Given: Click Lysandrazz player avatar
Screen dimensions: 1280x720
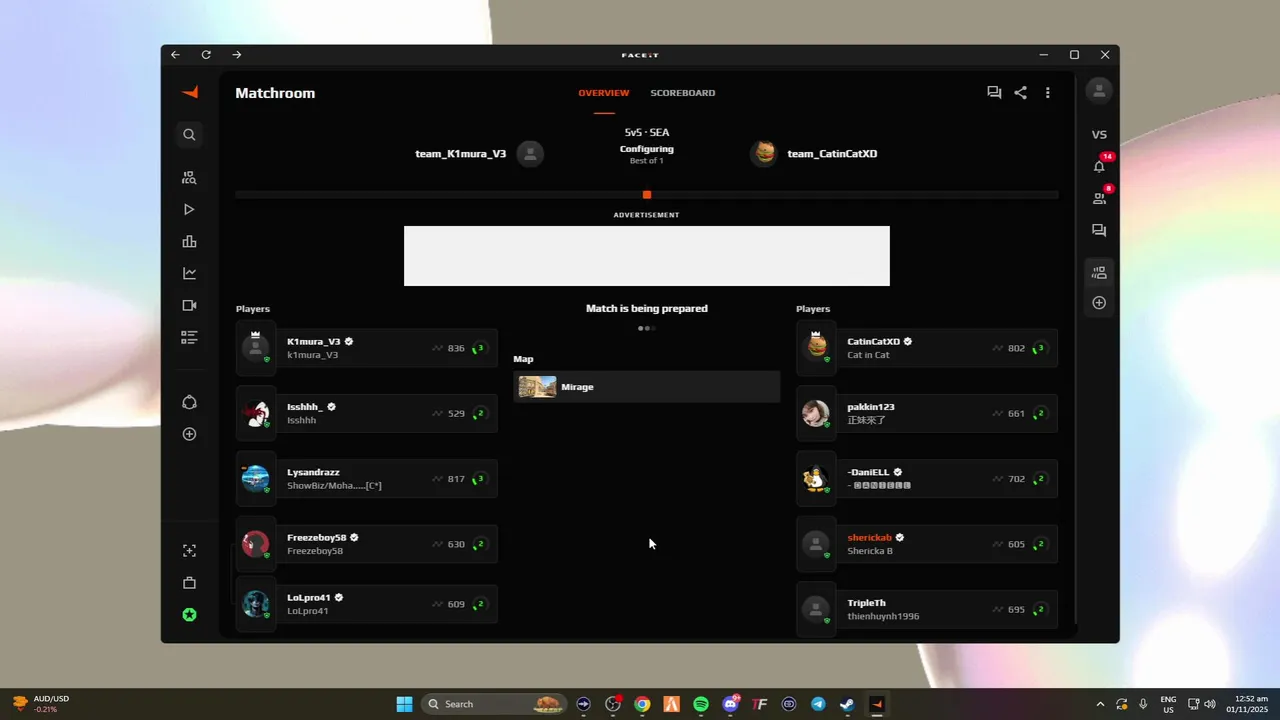Looking at the screenshot, I should [x=256, y=479].
